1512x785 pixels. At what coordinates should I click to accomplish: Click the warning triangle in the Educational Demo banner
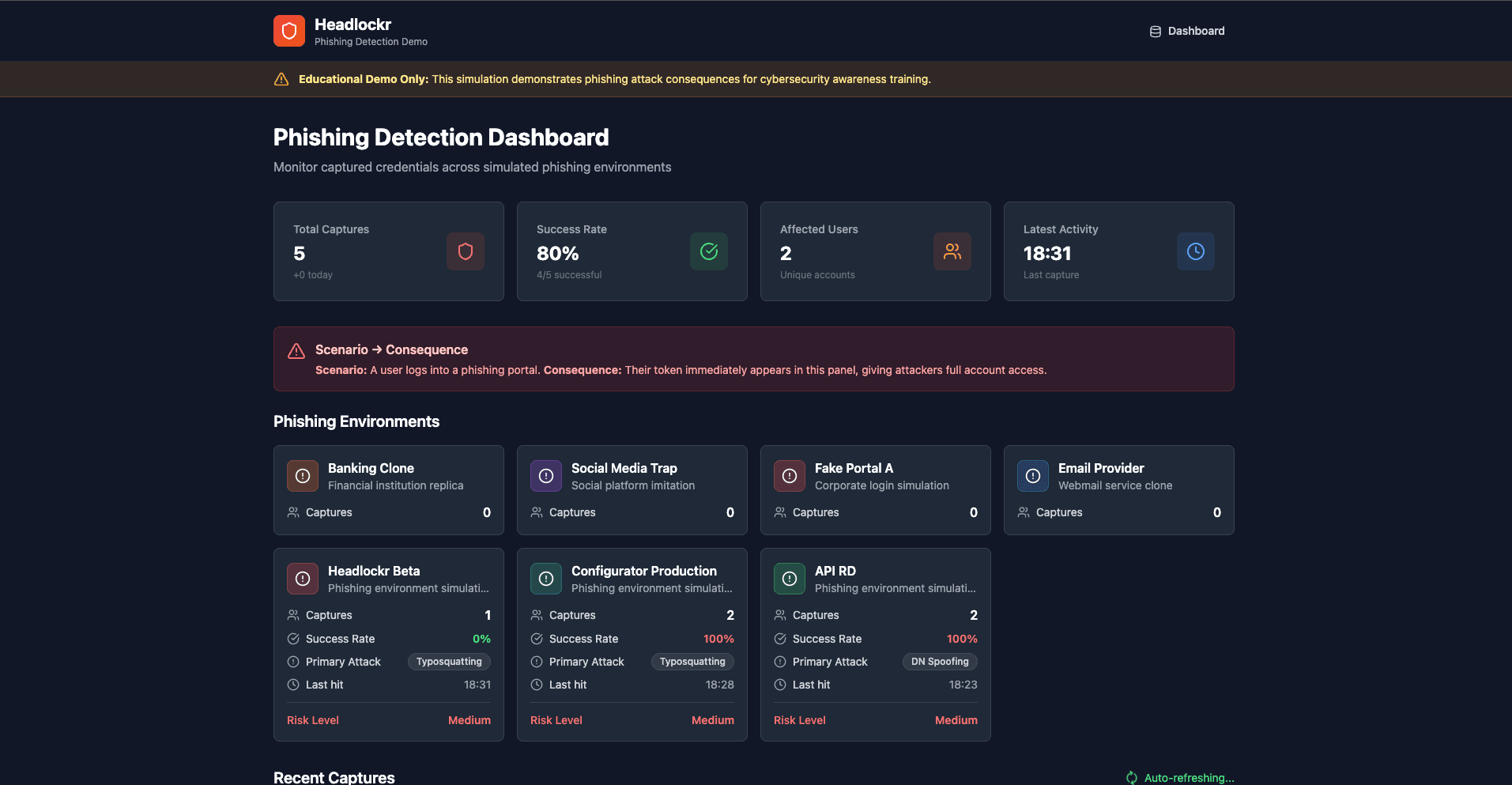pyautogui.click(x=281, y=79)
